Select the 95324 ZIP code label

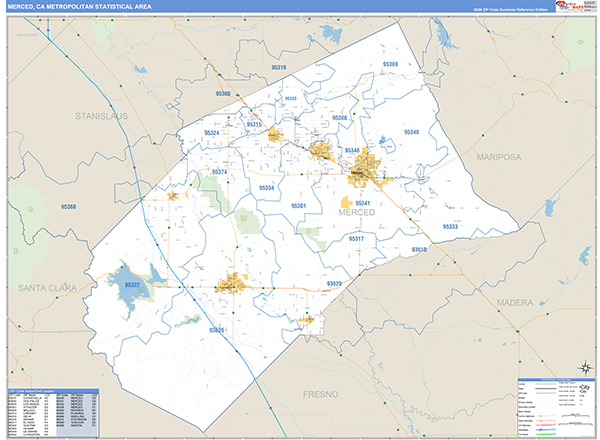(212, 133)
